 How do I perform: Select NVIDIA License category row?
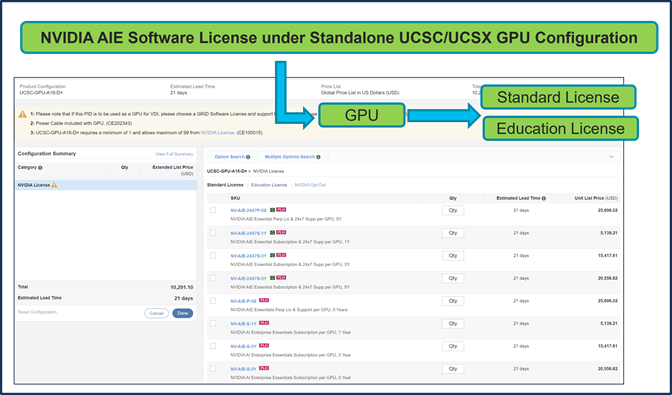tap(106, 185)
